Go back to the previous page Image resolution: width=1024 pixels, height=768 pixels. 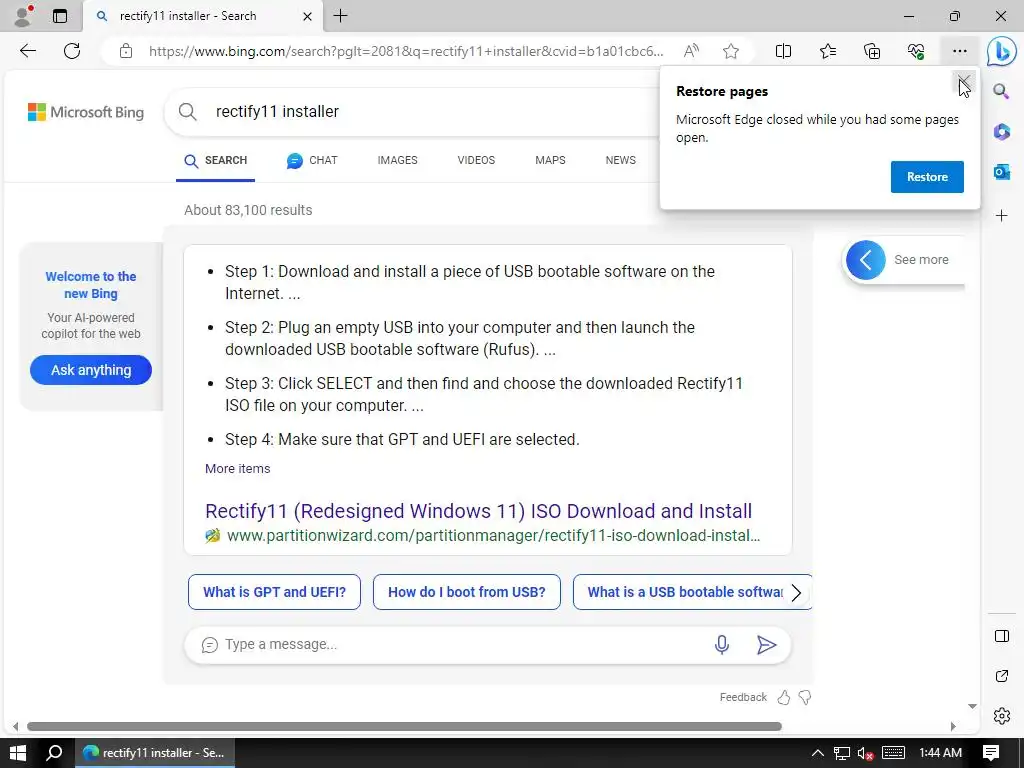27,51
